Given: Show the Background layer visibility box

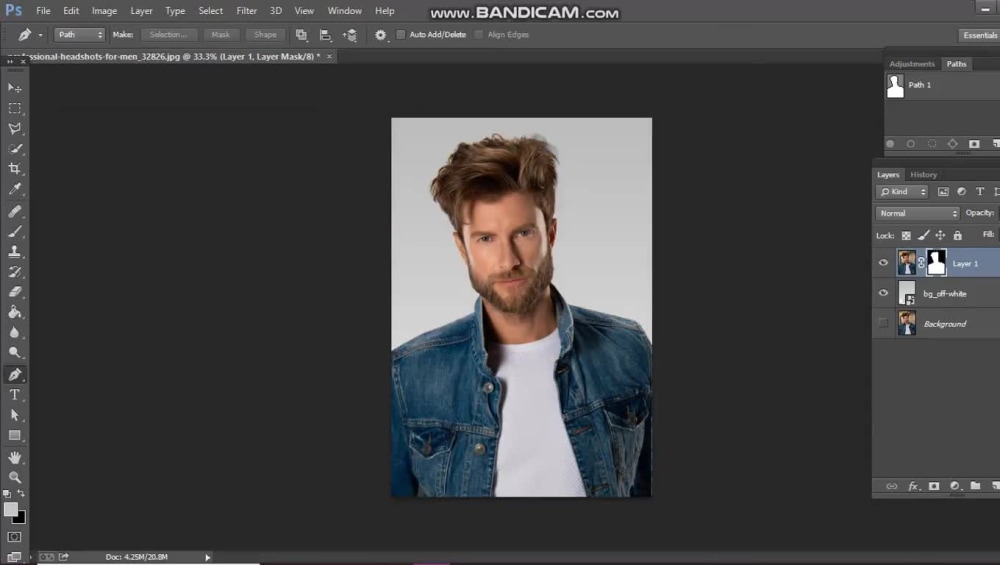Looking at the screenshot, I should (x=883, y=323).
